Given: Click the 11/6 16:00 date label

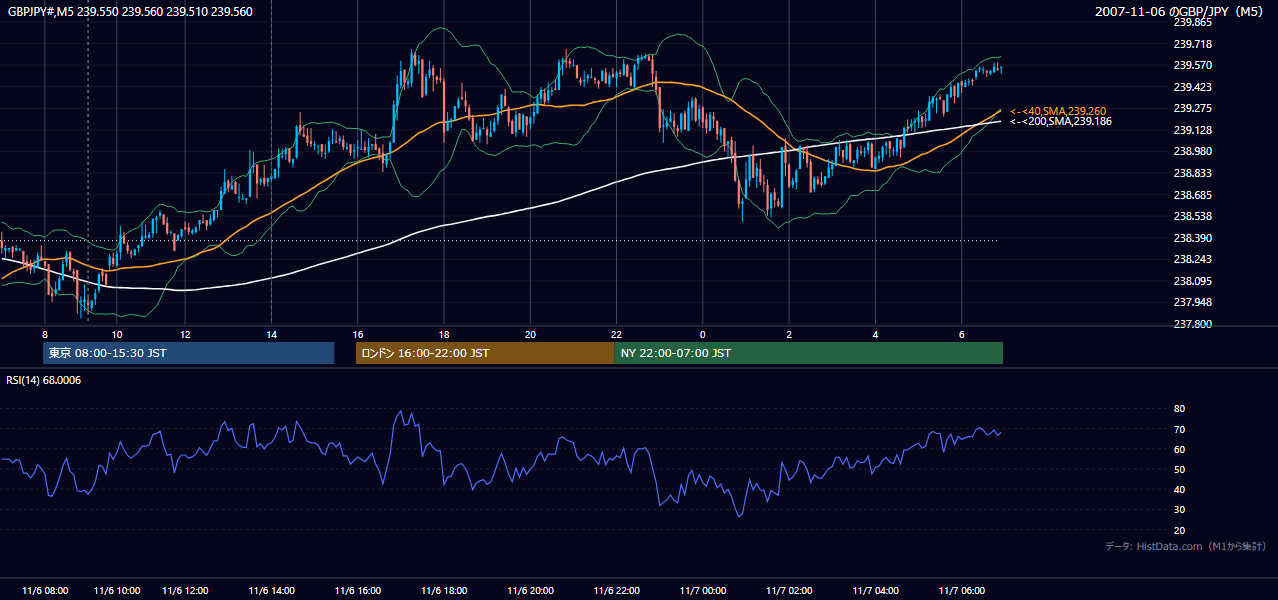Looking at the screenshot, I should tap(358, 591).
